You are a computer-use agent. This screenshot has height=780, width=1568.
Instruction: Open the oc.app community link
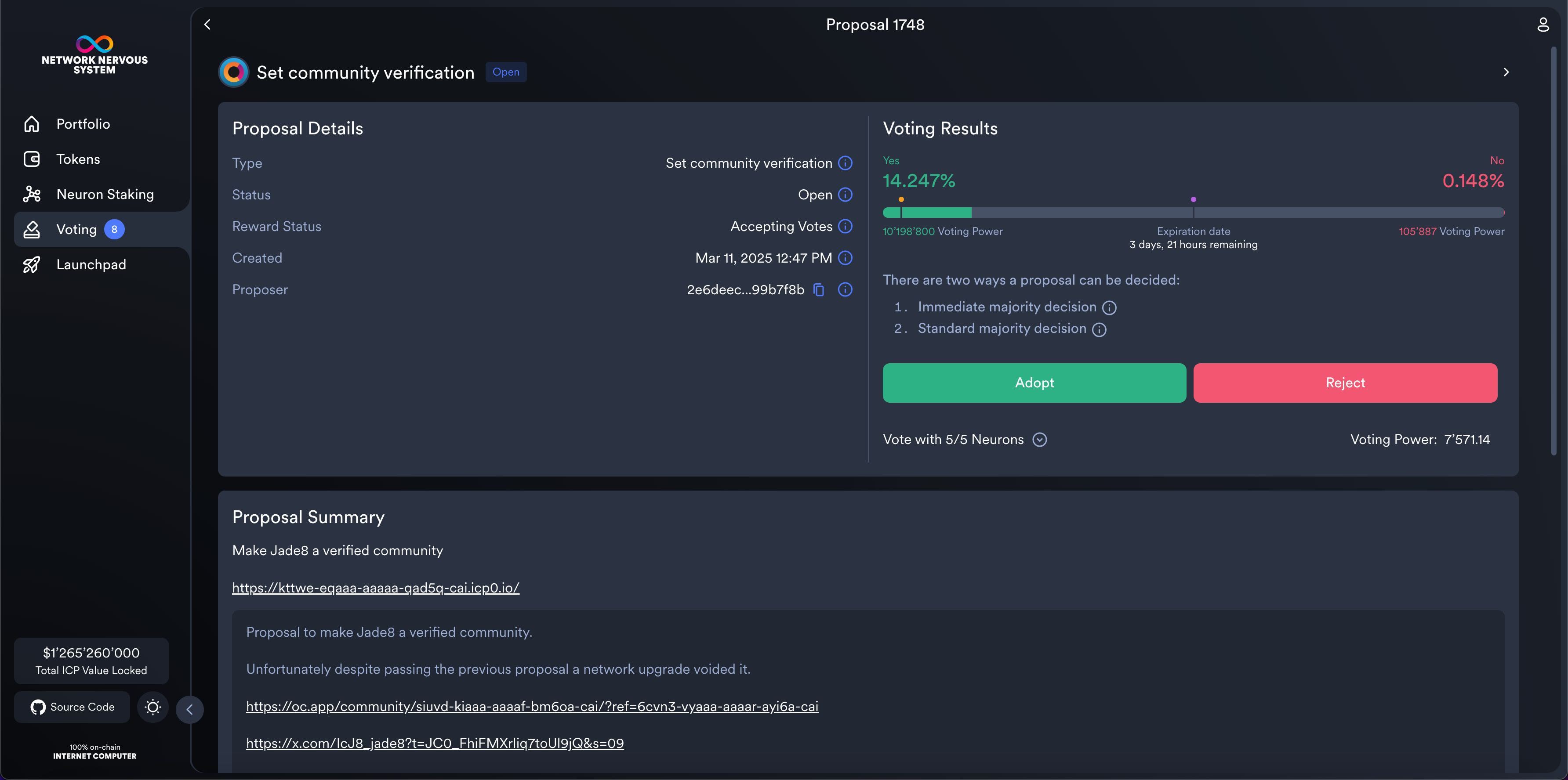click(x=531, y=706)
